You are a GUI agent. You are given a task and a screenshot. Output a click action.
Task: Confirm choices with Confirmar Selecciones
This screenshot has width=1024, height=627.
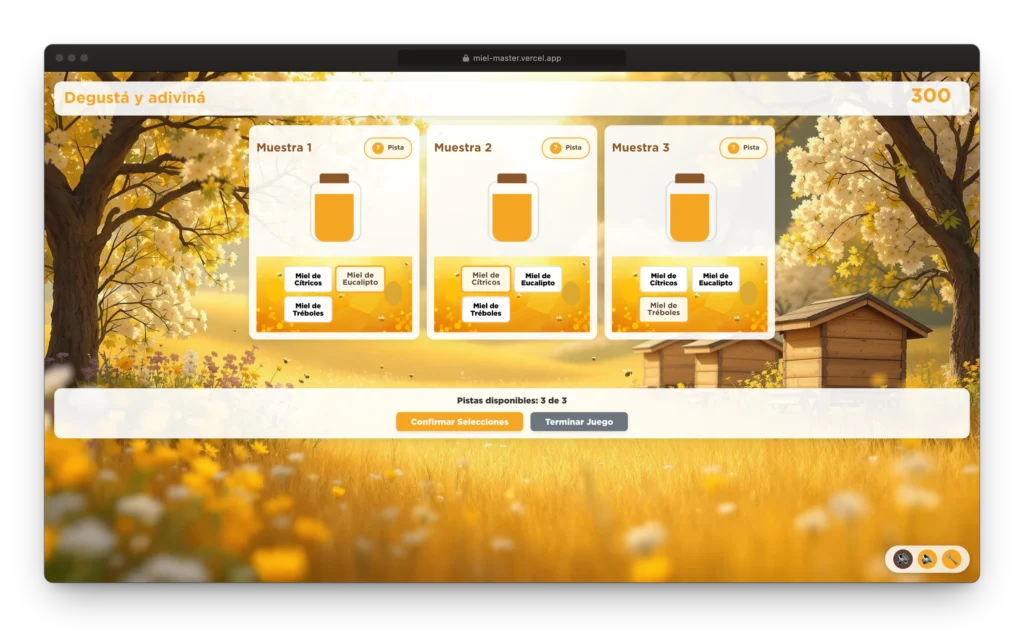coord(459,422)
